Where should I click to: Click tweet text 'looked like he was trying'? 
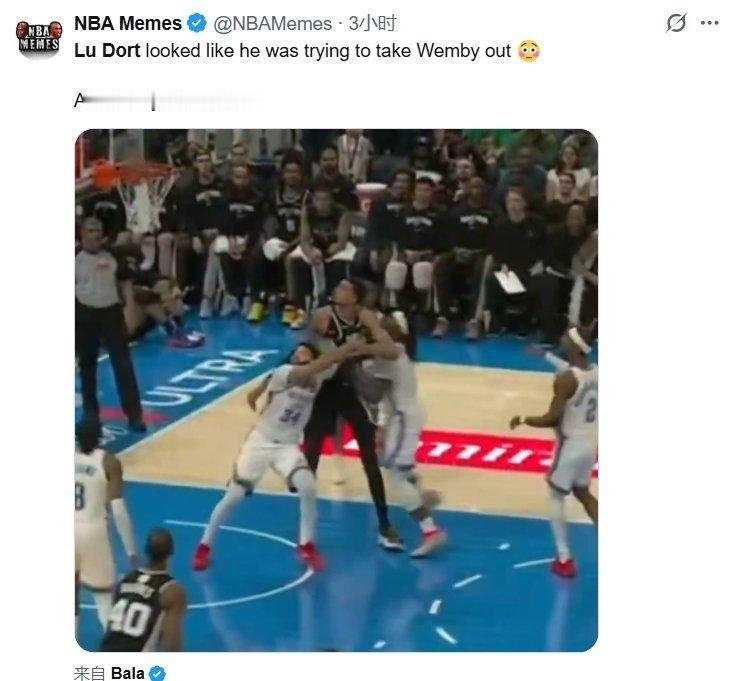[248, 51]
